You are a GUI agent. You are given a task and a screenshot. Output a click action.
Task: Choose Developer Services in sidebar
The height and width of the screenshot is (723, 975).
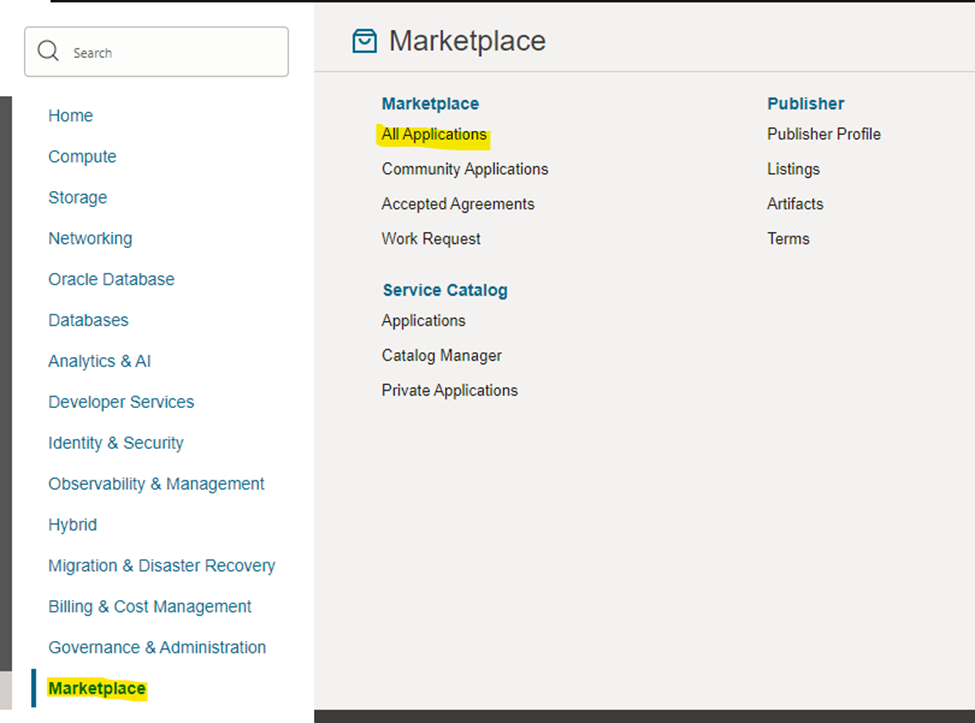coord(121,402)
